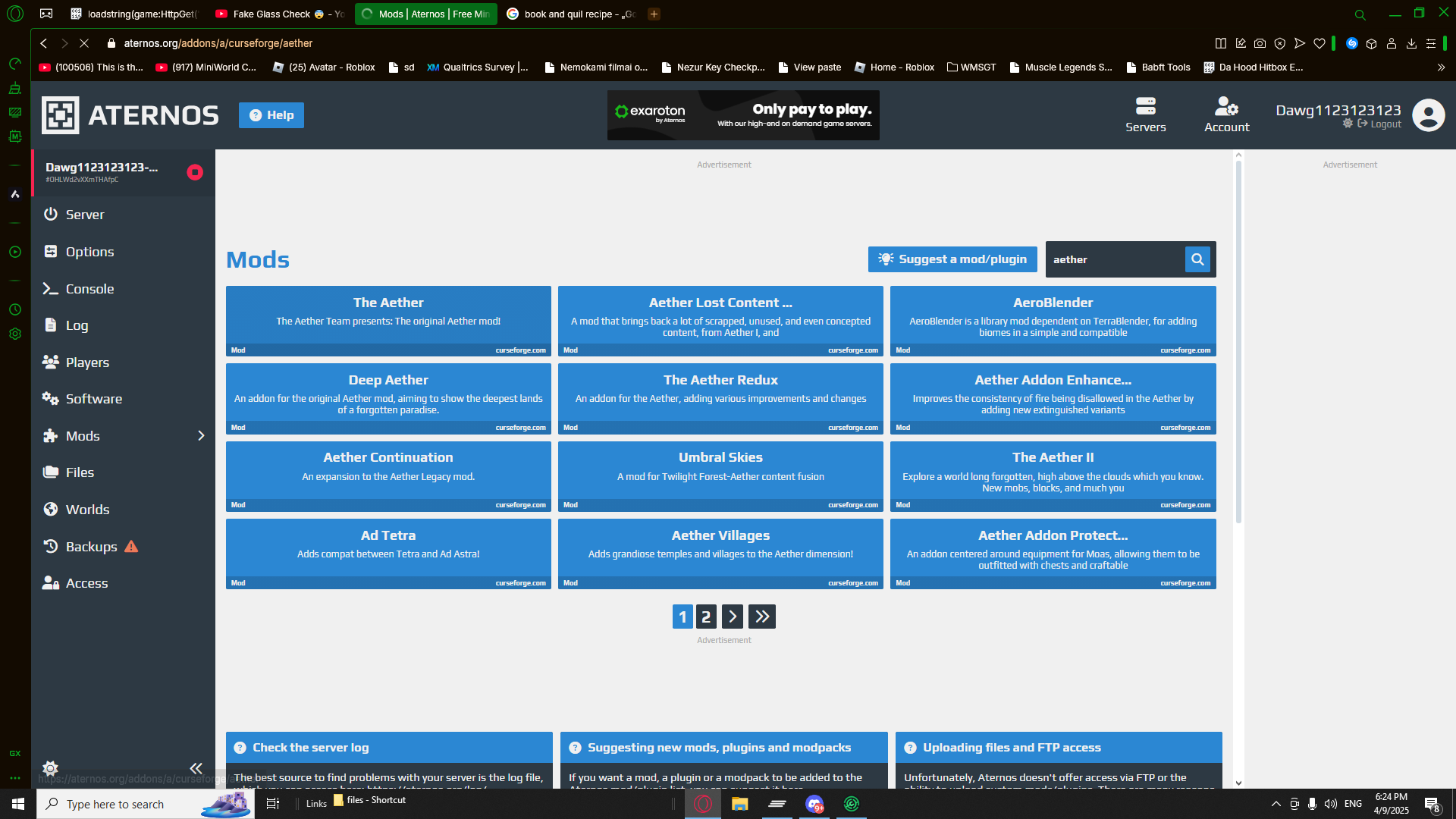Click Suggest a mod/plugin button

click(952, 259)
